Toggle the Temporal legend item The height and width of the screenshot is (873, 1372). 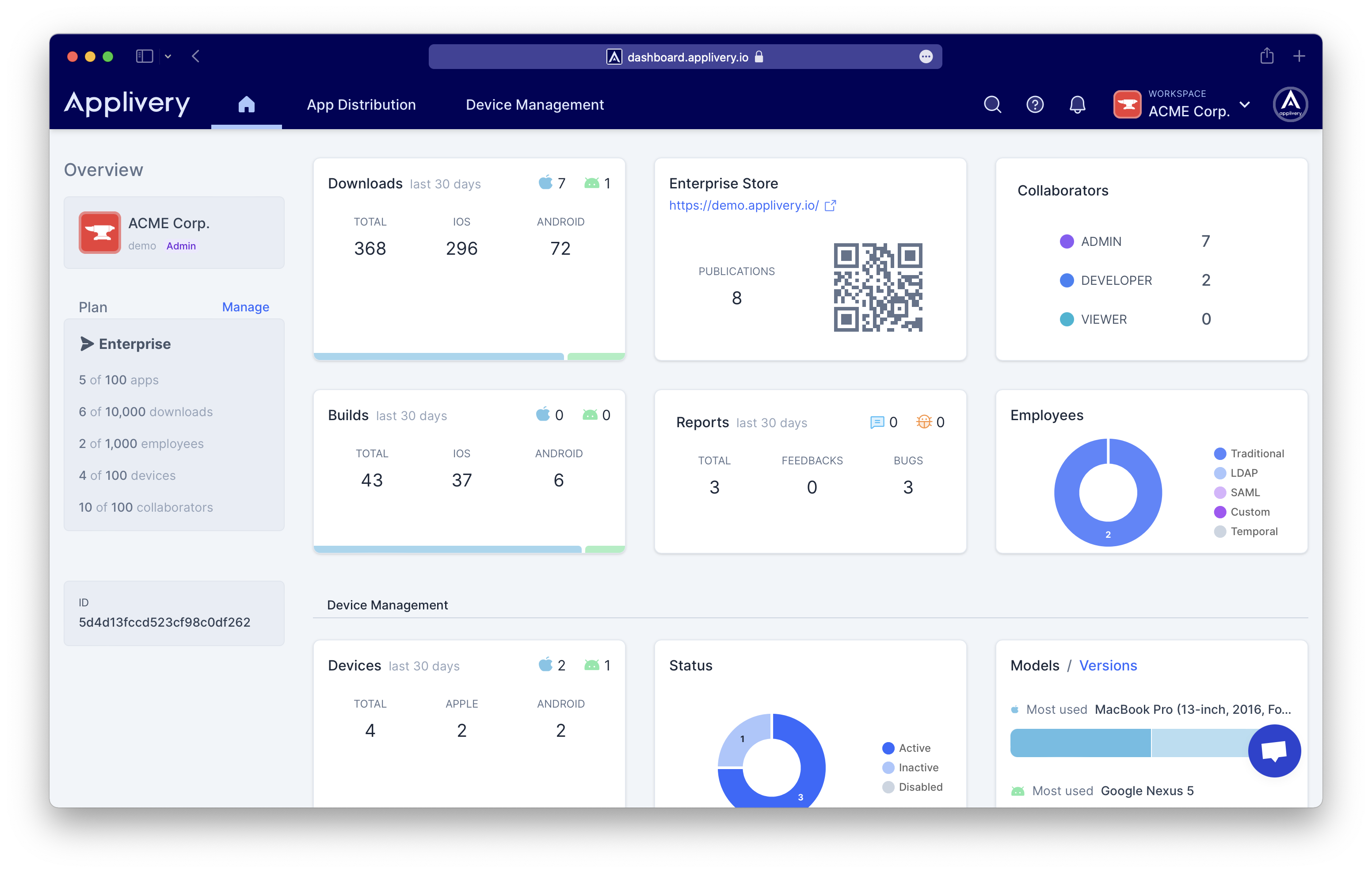click(x=1246, y=531)
